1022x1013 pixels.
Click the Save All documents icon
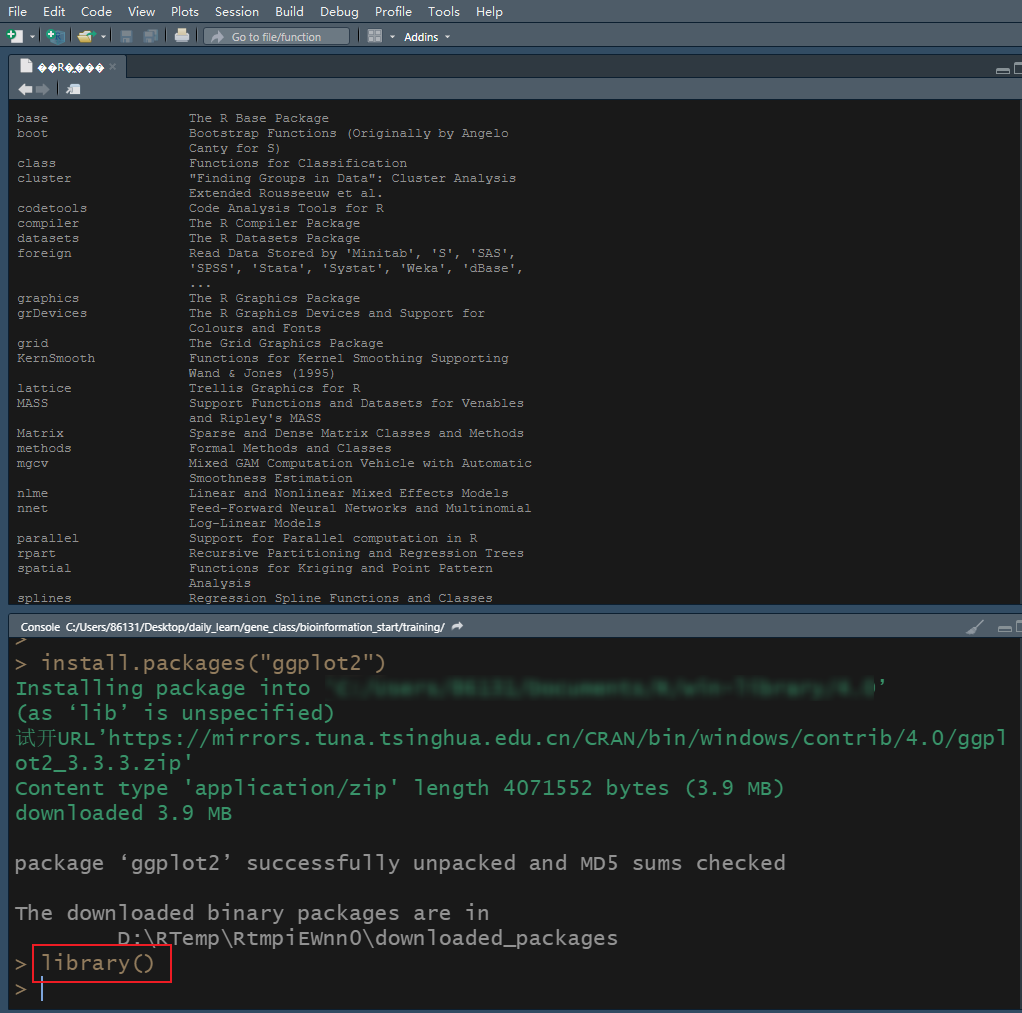pyautogui.click(x=151, y=37)
